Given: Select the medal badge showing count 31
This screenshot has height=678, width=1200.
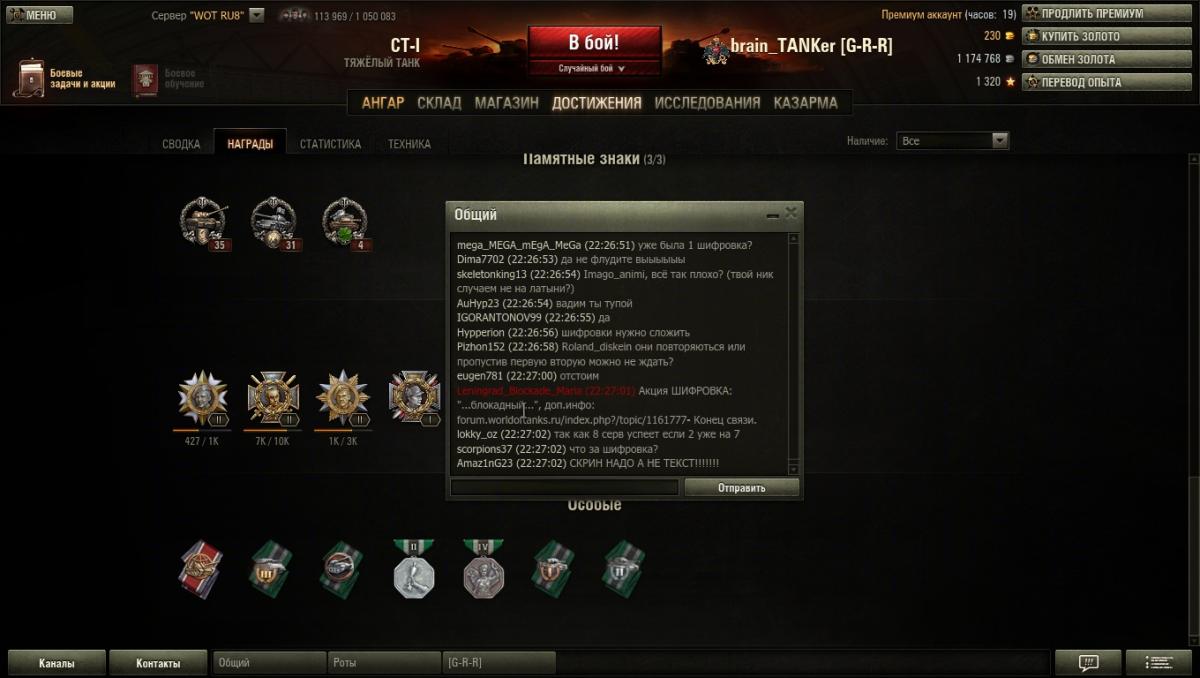Looking at the screenshot, I should click(x=274, y=222).
